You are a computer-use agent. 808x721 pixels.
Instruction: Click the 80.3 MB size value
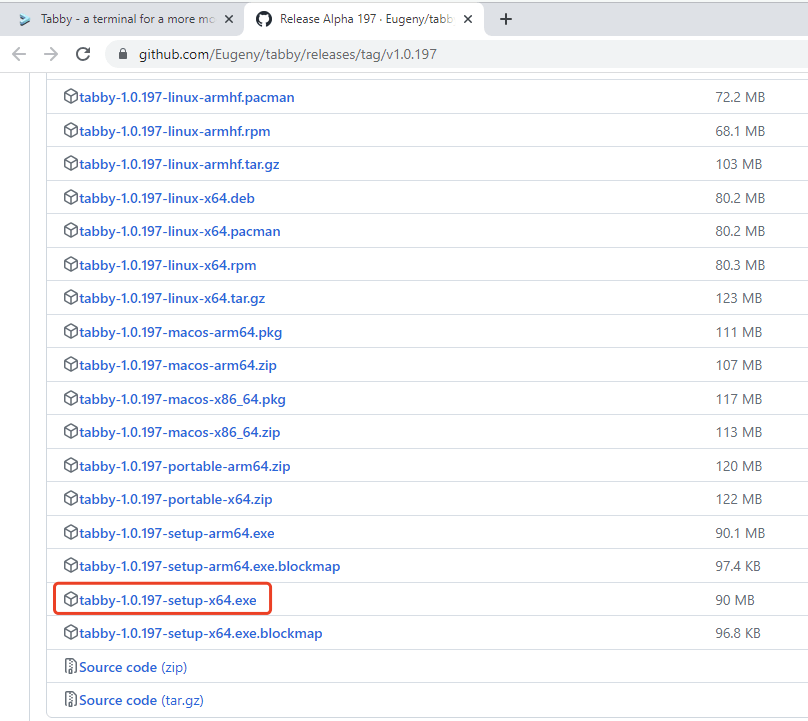740,265
